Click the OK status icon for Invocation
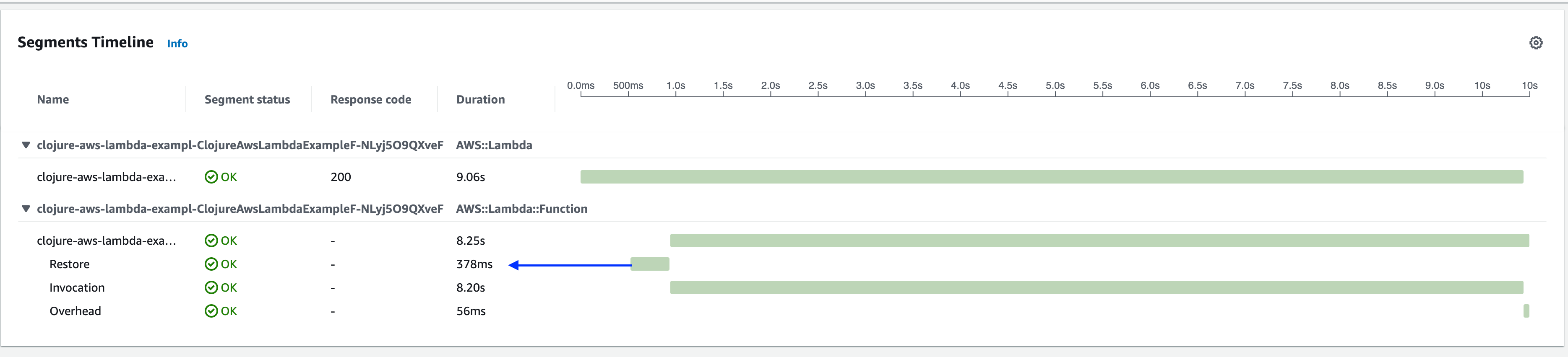 click(x=211, y=288)
